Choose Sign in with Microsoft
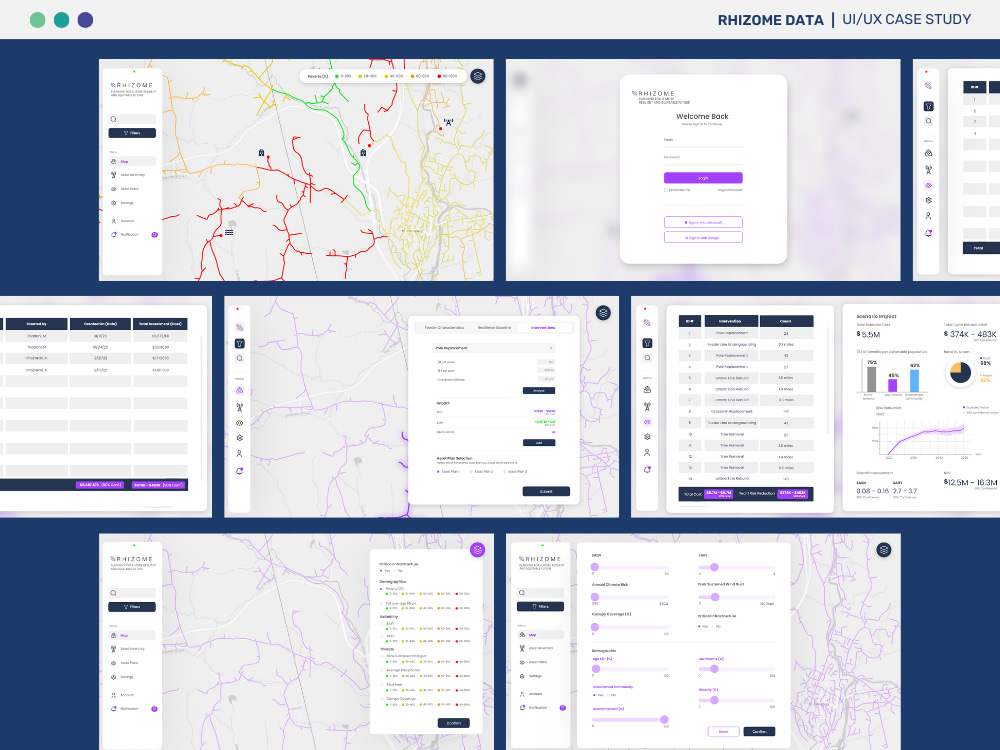 coord(703,222)
